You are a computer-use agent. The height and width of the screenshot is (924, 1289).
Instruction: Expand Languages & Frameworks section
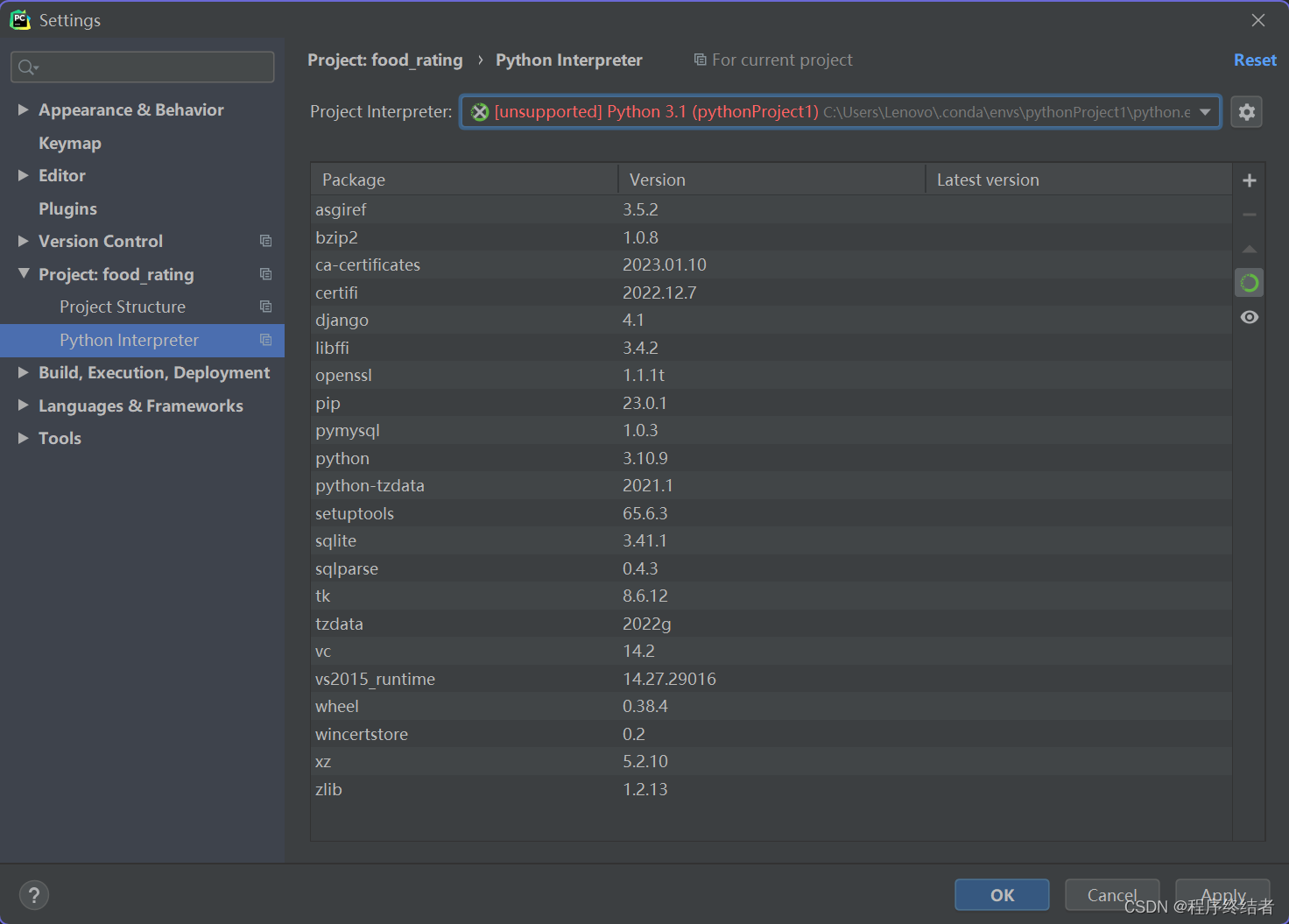click(x=24, y=406)
